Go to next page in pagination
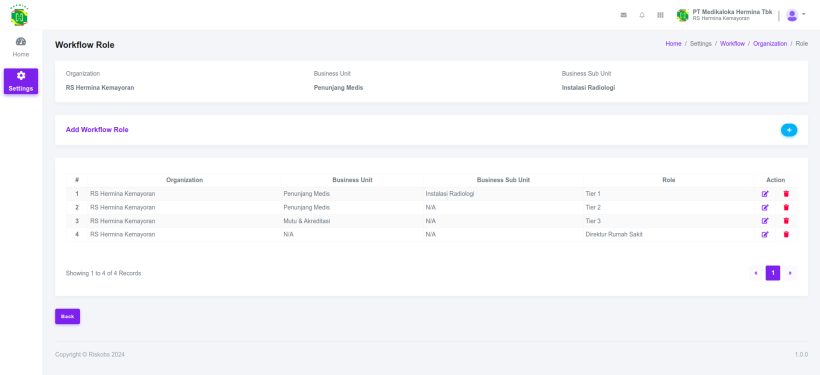 pyautogui.click(x=790, y=273)
